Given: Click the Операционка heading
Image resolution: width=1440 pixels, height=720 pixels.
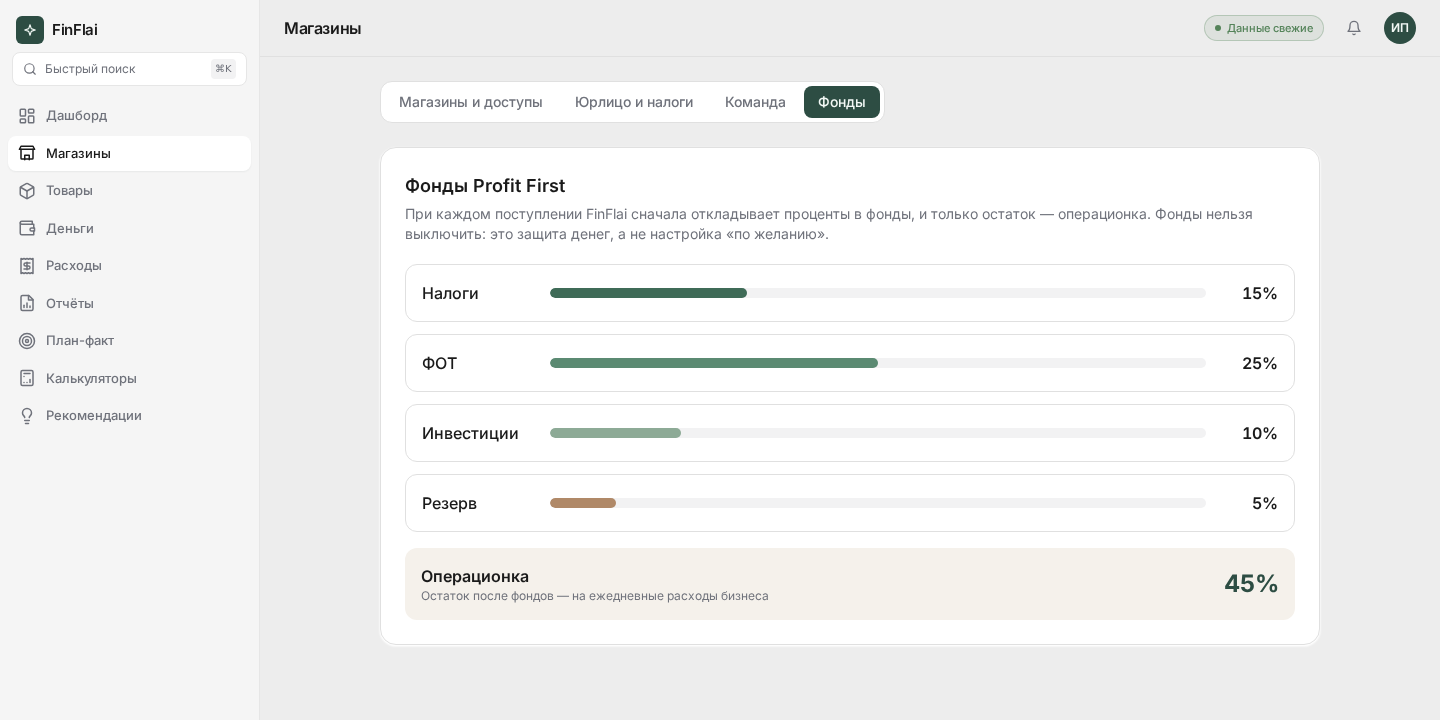Looking at the screenshot, I should 475,576.
